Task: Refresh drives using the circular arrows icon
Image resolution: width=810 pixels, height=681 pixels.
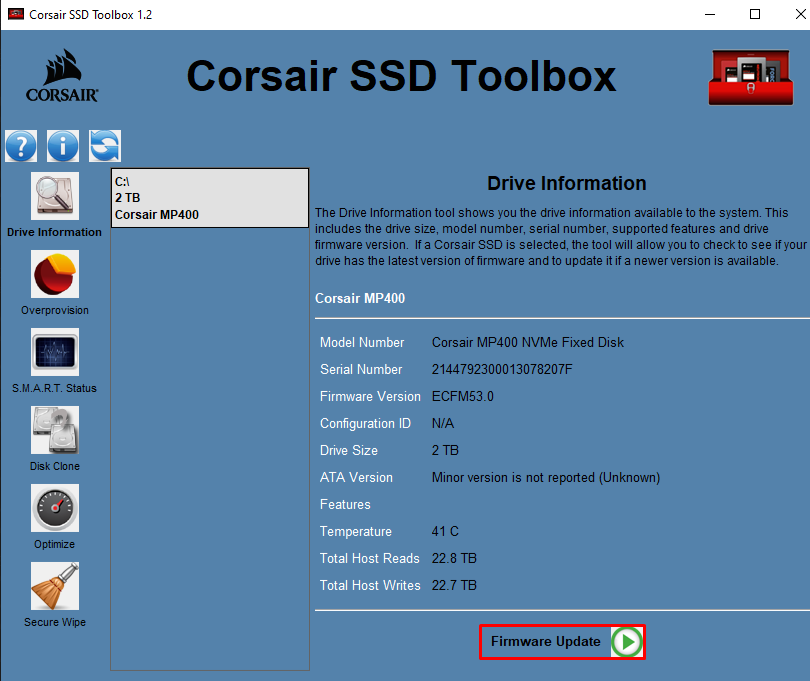Action: (103, 146)
